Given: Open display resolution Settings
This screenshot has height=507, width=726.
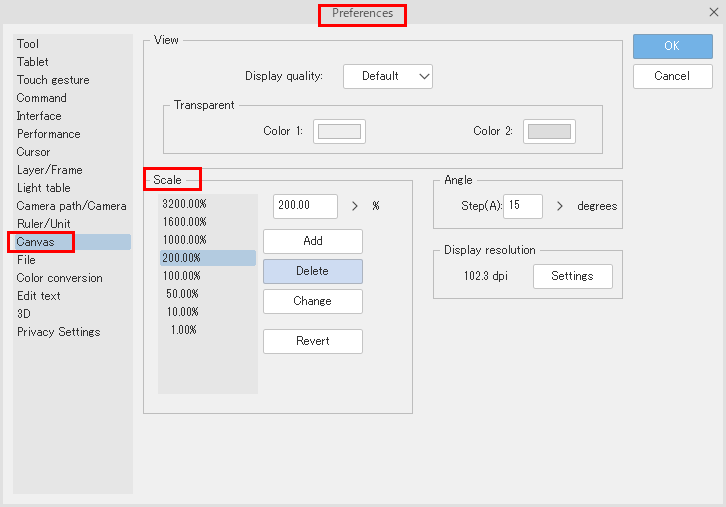Looking at the screenshot, I should [x=572, y=276].
